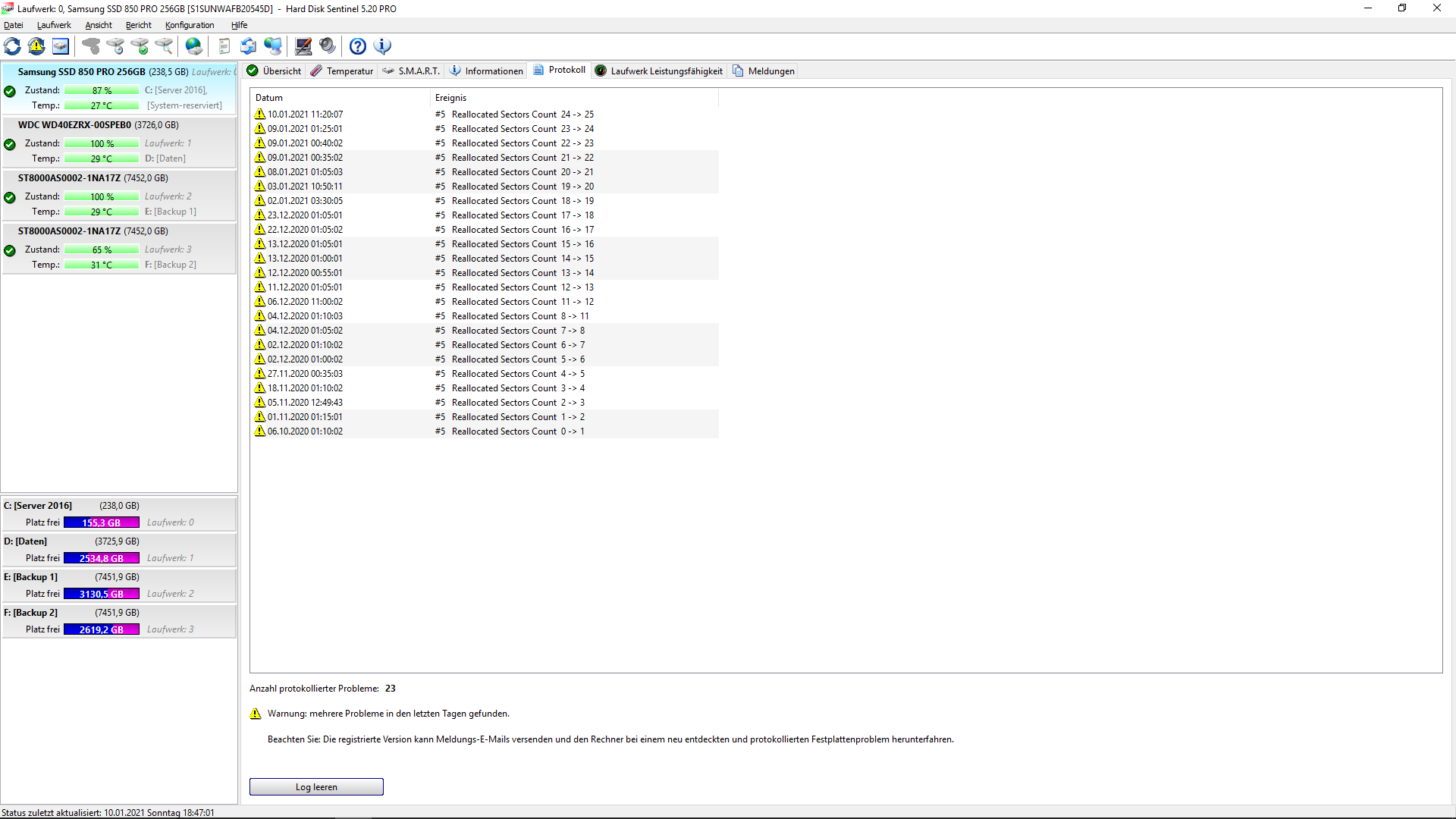This screenshot has height=819, width=1456.
Task: Click the blue question mark help icon
Action: 358,46
